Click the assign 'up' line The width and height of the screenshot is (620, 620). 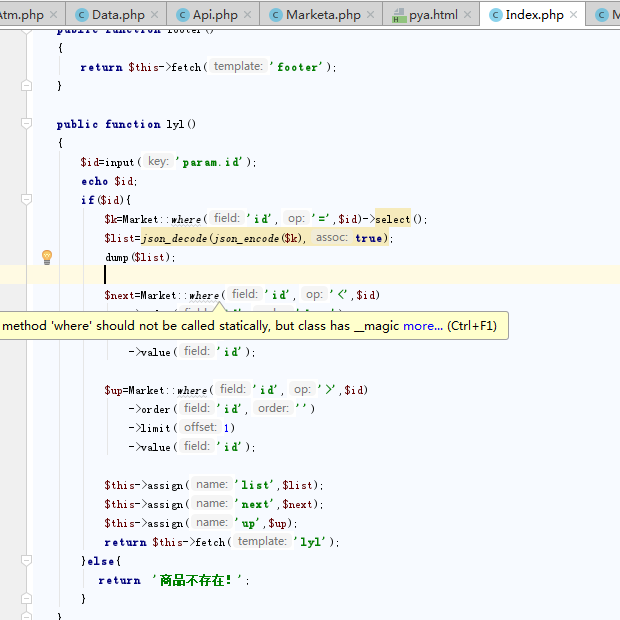(201, 523)
